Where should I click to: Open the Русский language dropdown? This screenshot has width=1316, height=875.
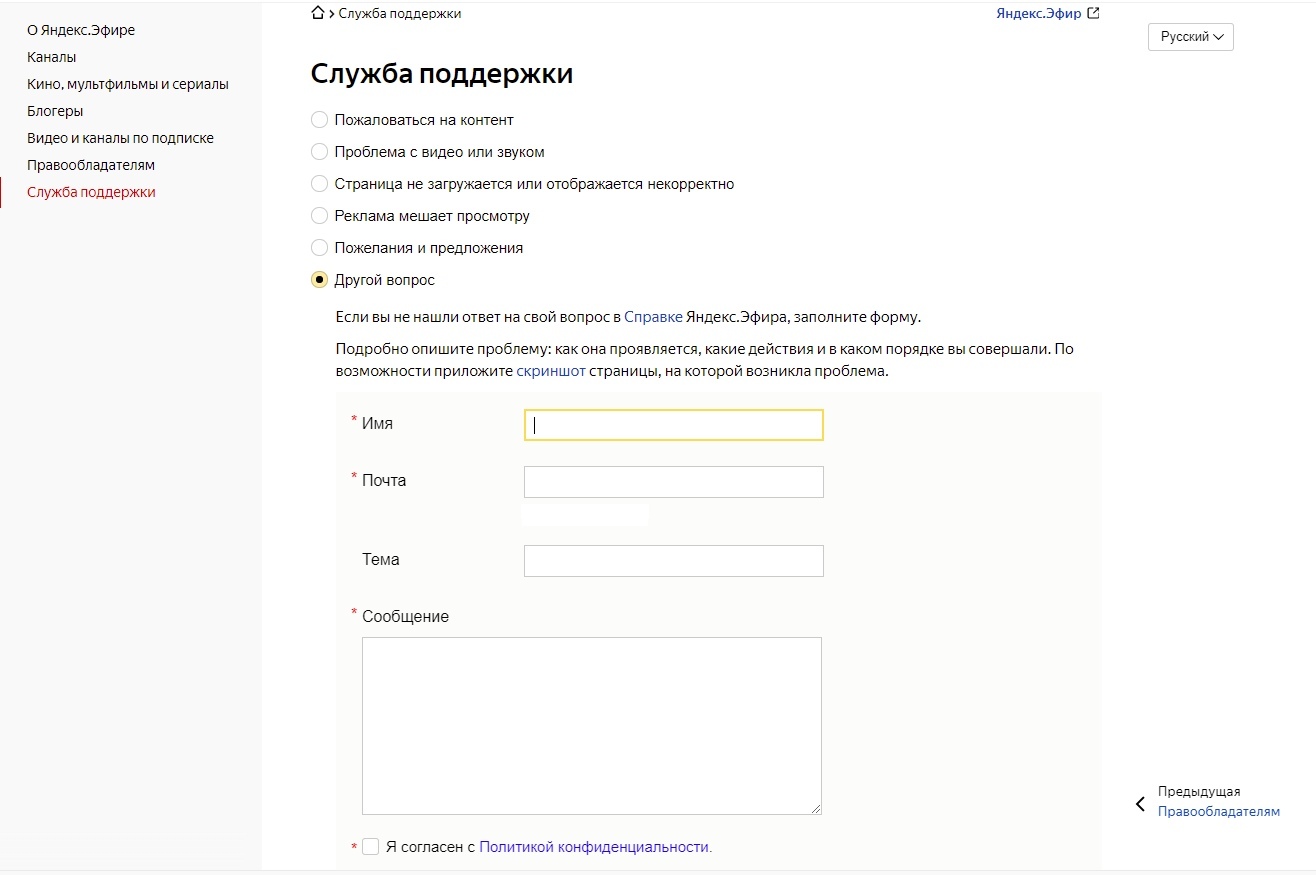click(x=1191, y=37)
